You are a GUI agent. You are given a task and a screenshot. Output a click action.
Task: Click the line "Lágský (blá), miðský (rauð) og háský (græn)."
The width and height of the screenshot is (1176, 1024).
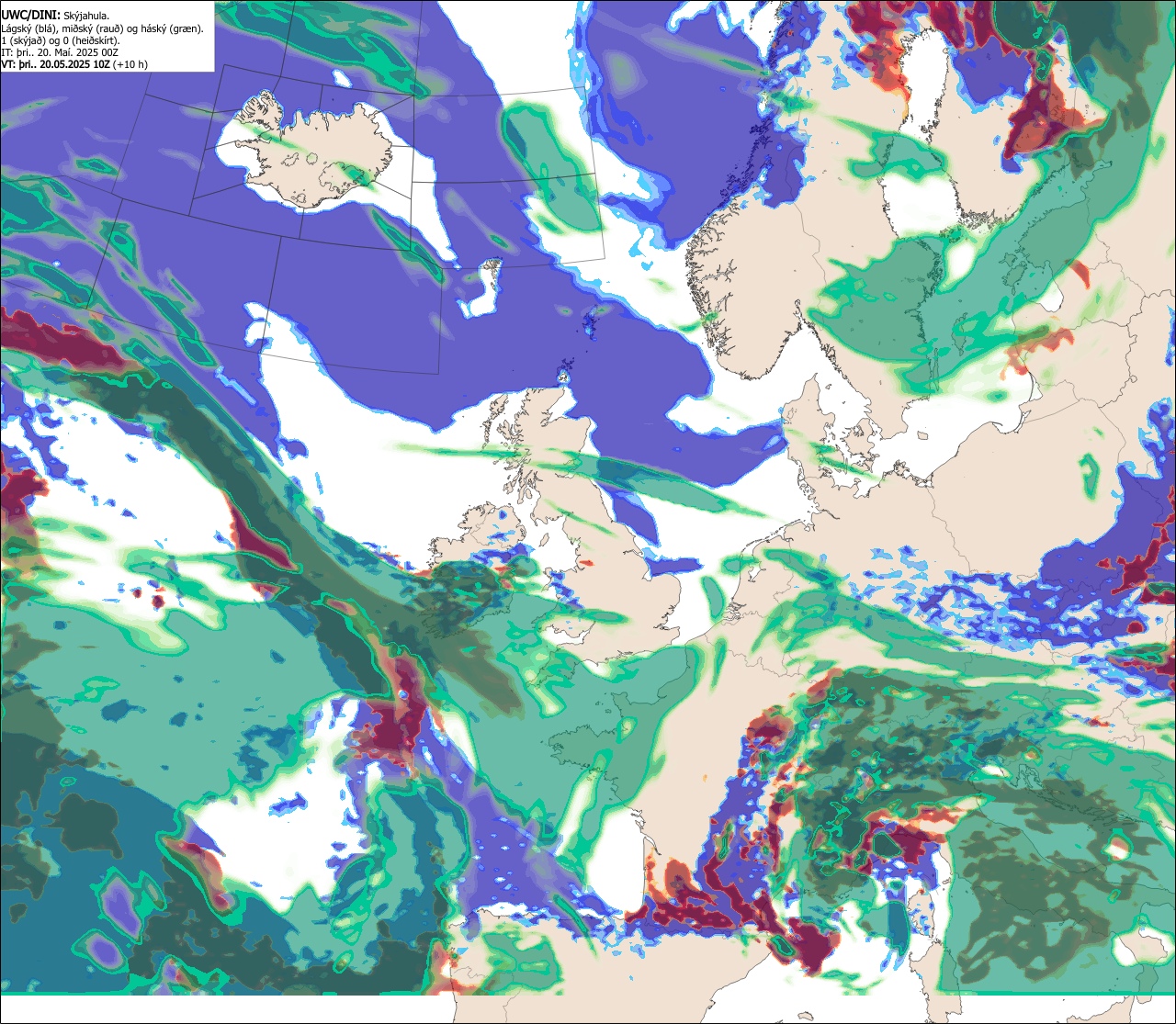[x=103, y=28]
